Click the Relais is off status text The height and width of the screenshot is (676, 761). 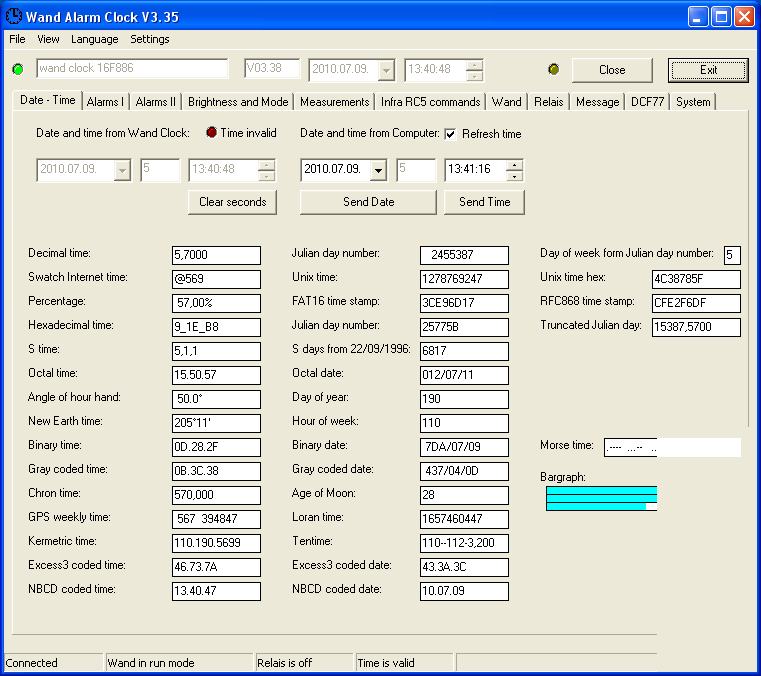(284, 663)
